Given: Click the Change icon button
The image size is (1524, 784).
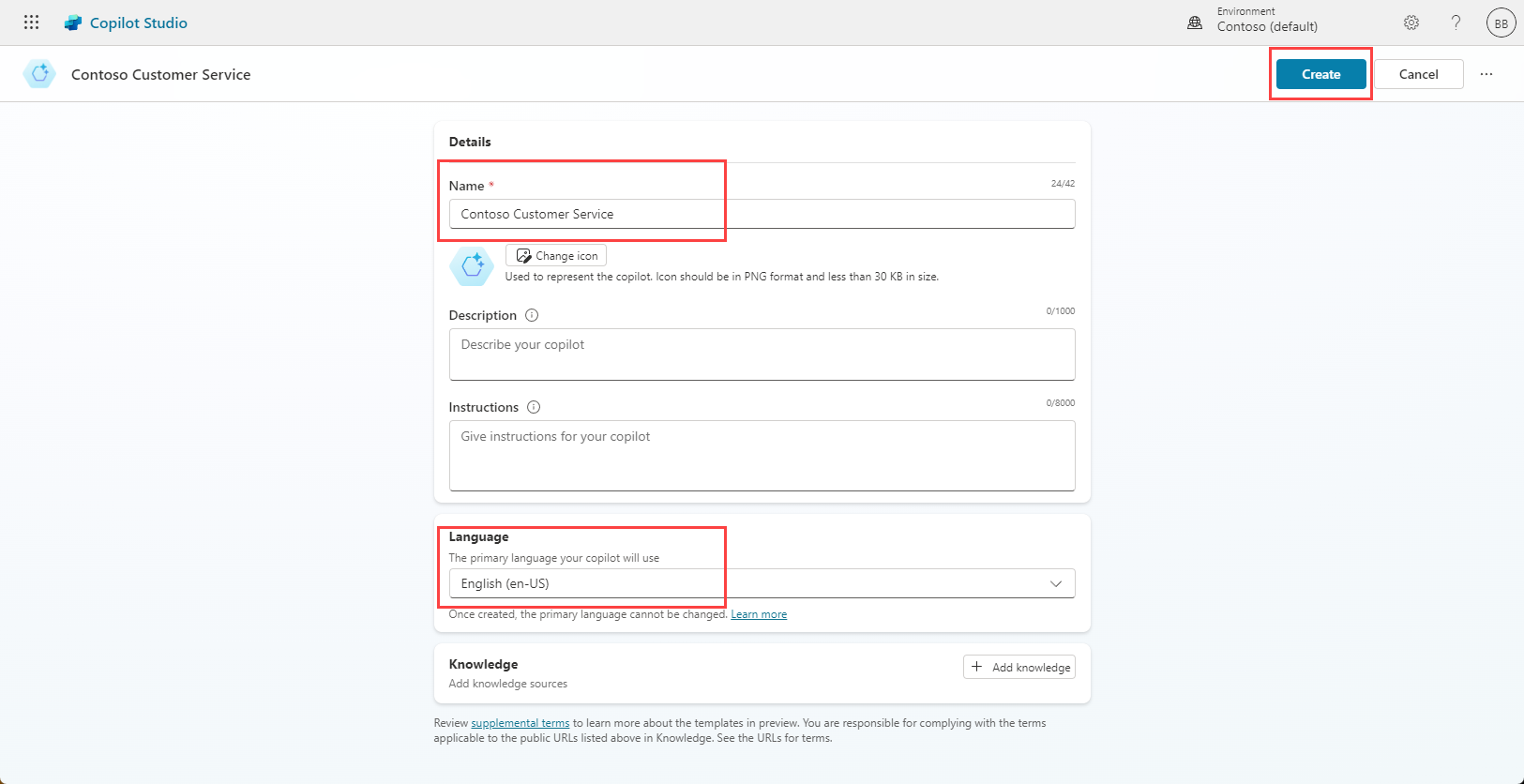Looking at the screenshot, I should pyautogui.click(x=556, y=255).
